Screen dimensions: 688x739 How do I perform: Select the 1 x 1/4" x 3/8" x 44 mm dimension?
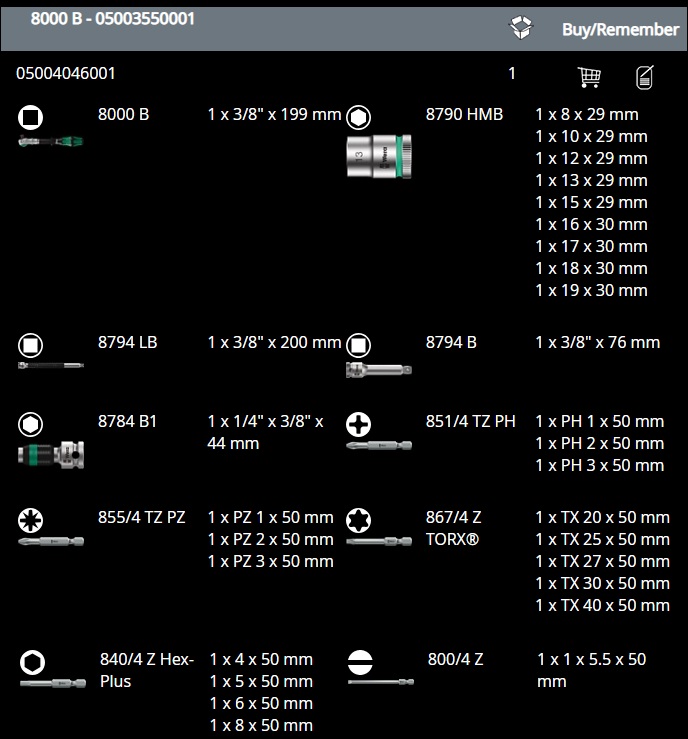266,432
